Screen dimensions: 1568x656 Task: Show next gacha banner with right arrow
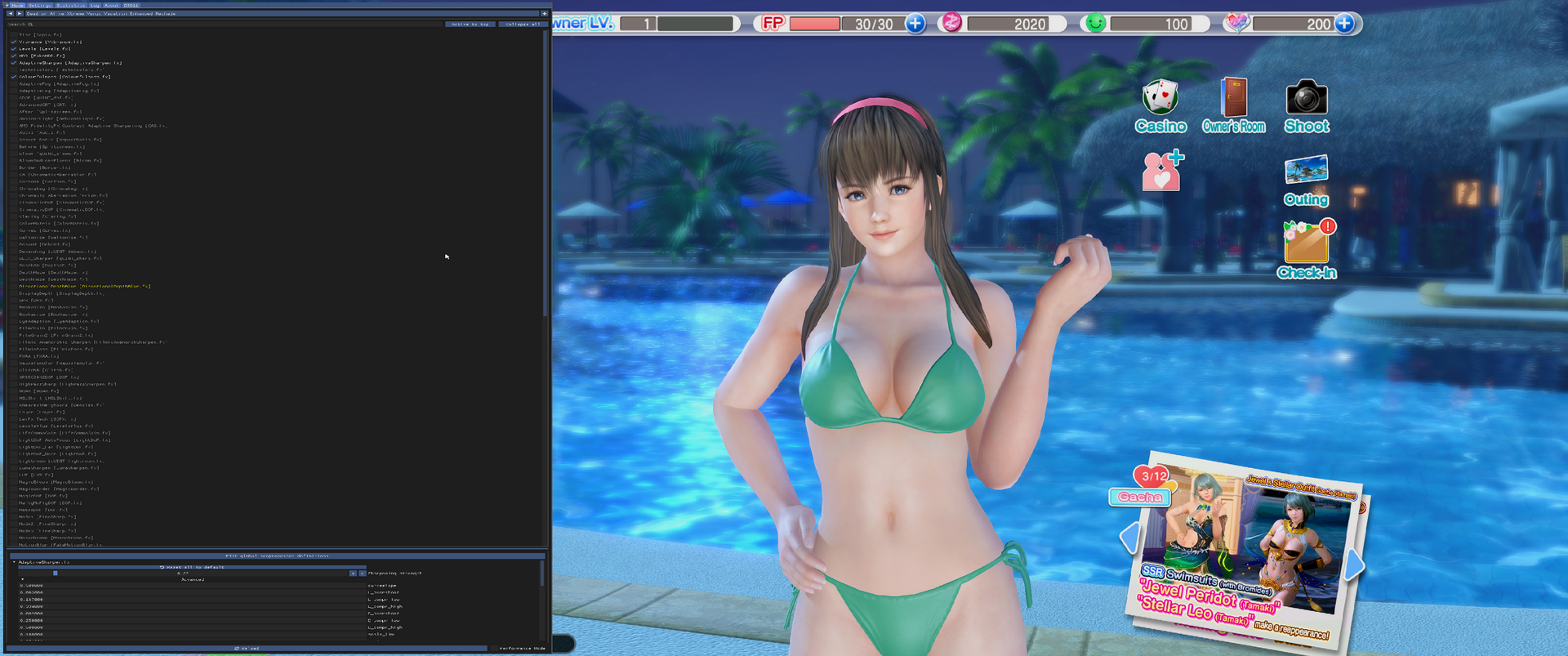click(1354, 564)
